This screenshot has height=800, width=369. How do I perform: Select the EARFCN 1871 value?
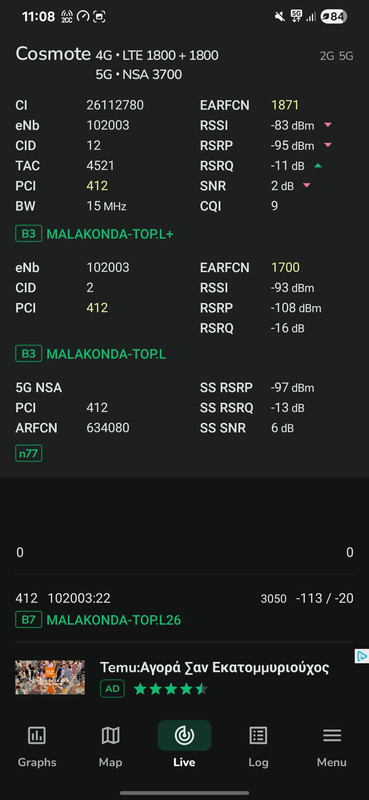pos(285,105)
